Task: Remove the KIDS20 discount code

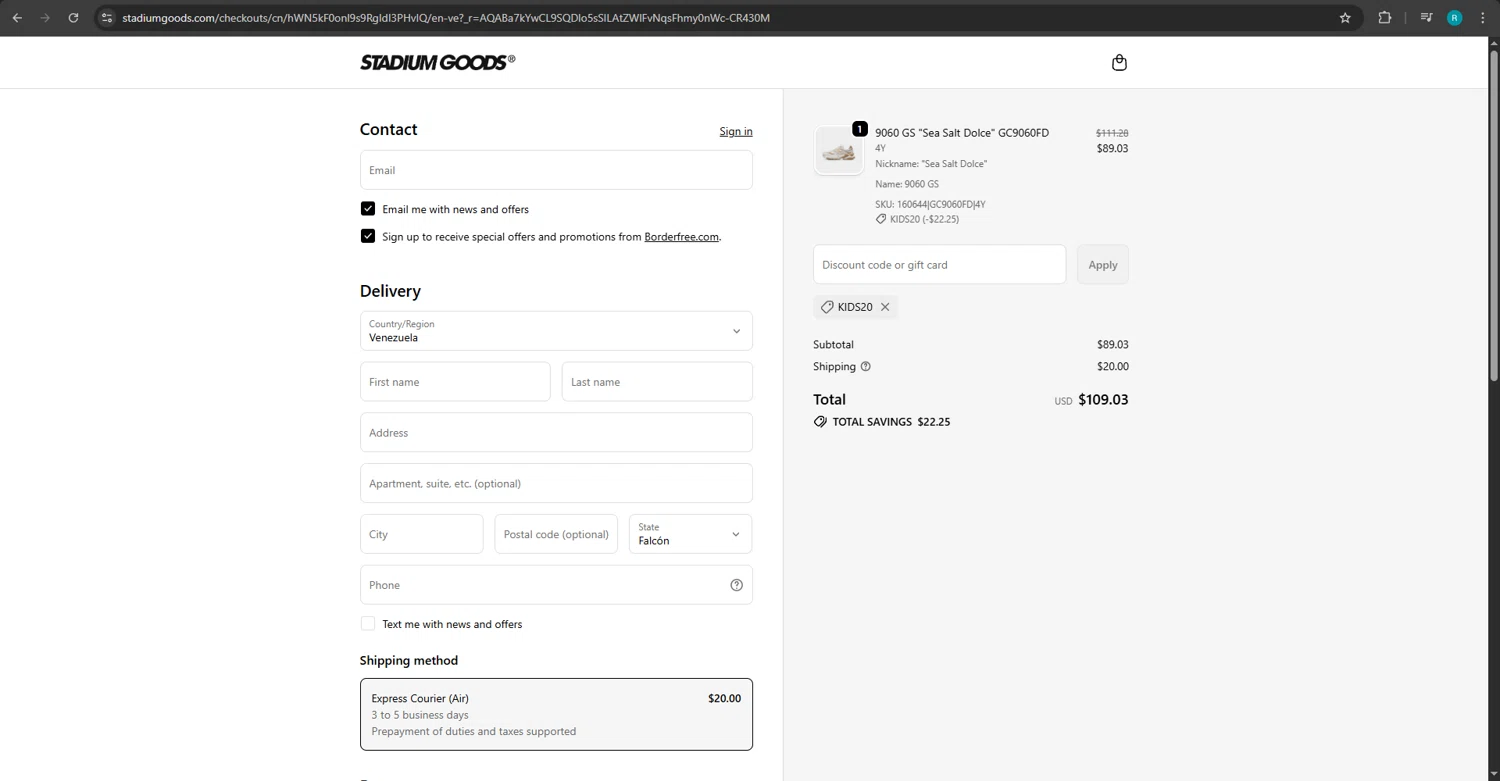Action: point(885,307)
